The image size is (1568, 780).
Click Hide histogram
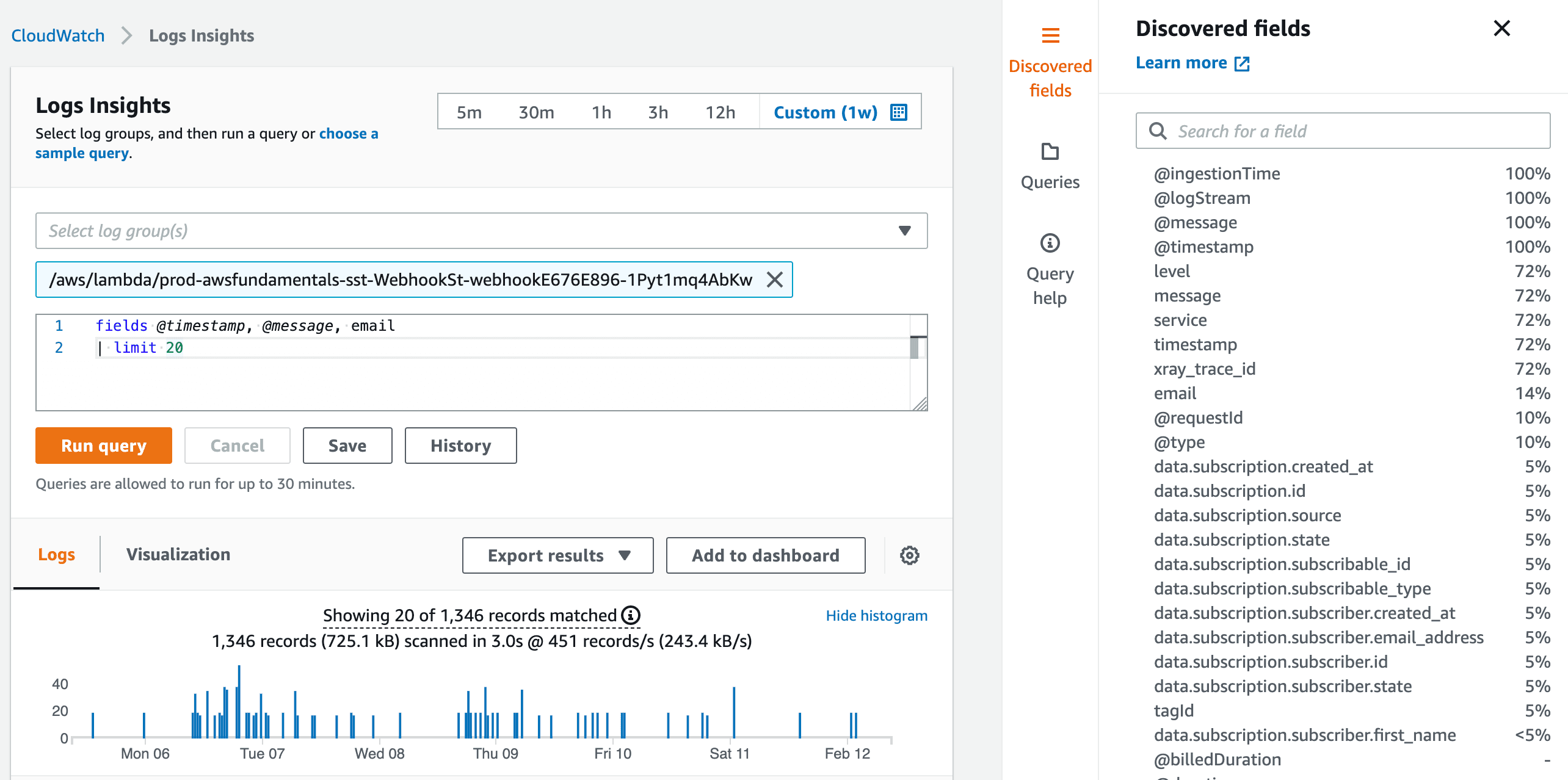click(877, 615)
